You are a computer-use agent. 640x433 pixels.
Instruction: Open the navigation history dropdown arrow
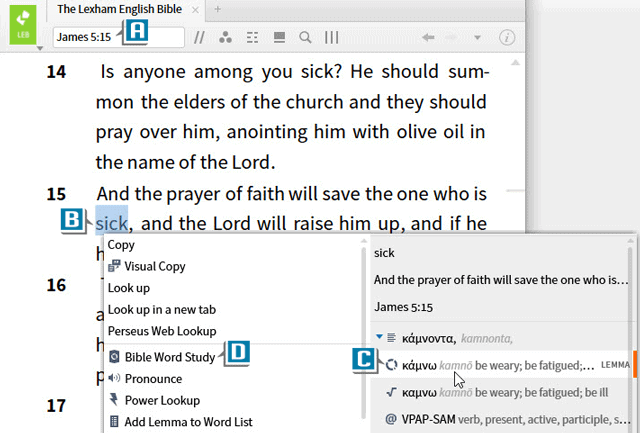[478, 38]
